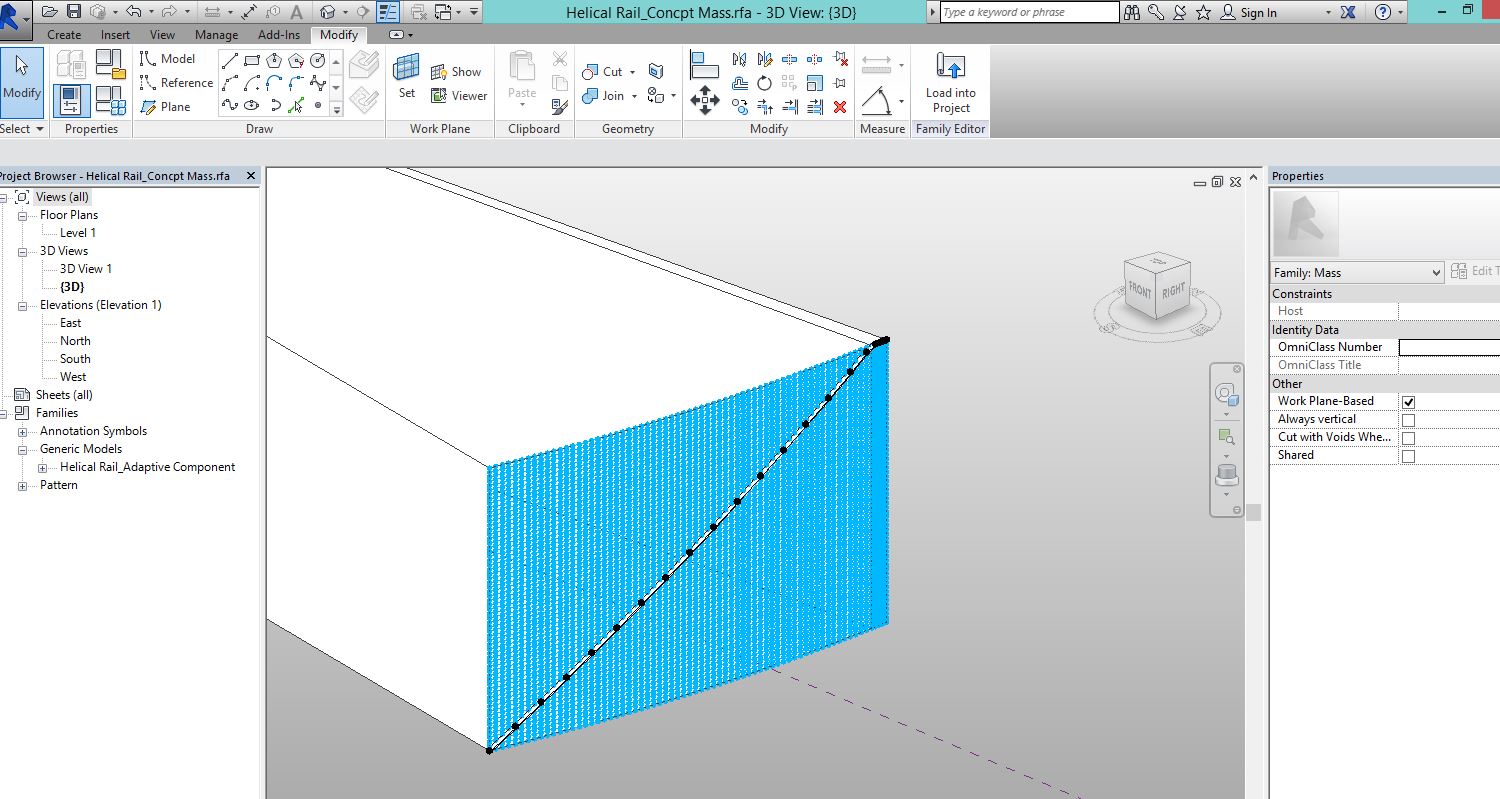
Task: Pick the Line draw tool
Action: point(230,61)
